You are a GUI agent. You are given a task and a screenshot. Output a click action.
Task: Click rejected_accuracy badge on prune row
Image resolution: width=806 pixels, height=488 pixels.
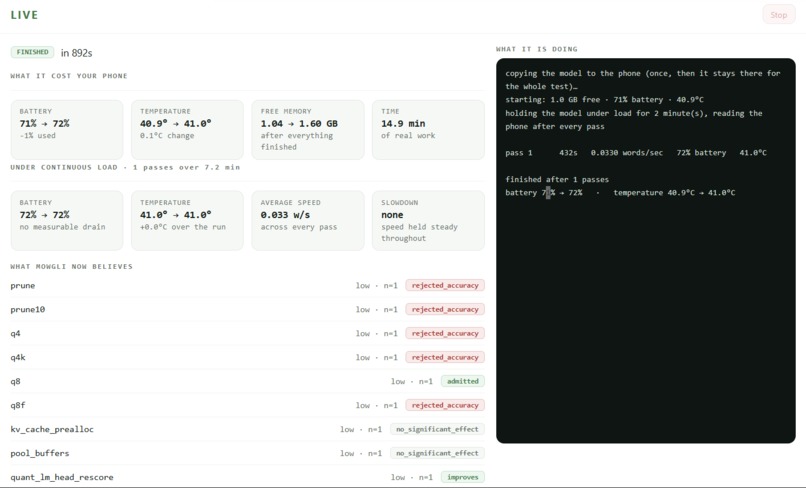pos(445,285)
